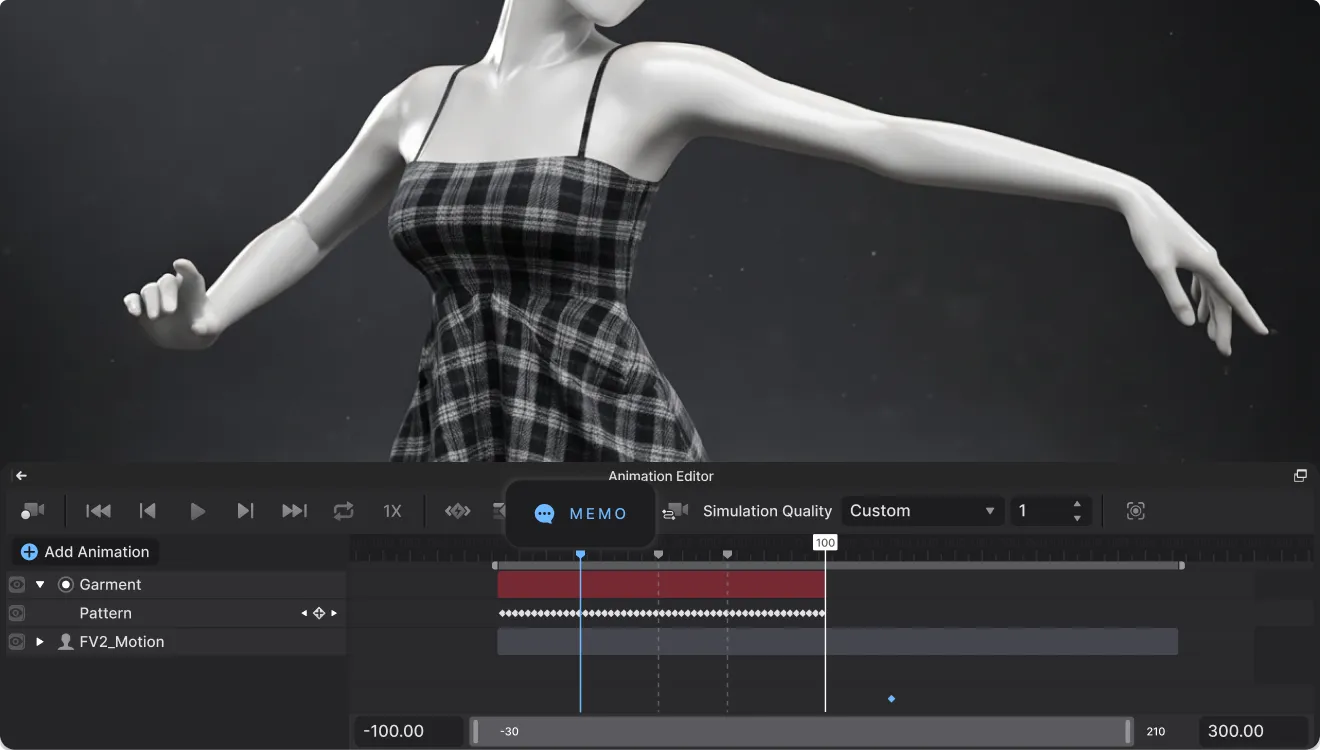Click the 1X playback speed icon
The image size is (1320, 750).
click(392, 511)
